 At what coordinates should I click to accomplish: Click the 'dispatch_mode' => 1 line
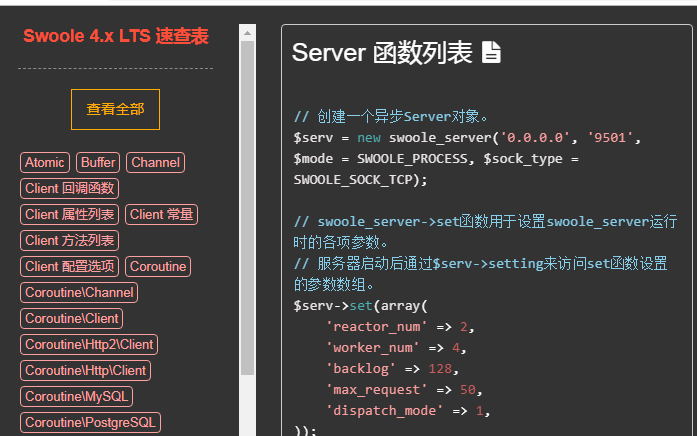pyautogui.click(x=408, y=411)
